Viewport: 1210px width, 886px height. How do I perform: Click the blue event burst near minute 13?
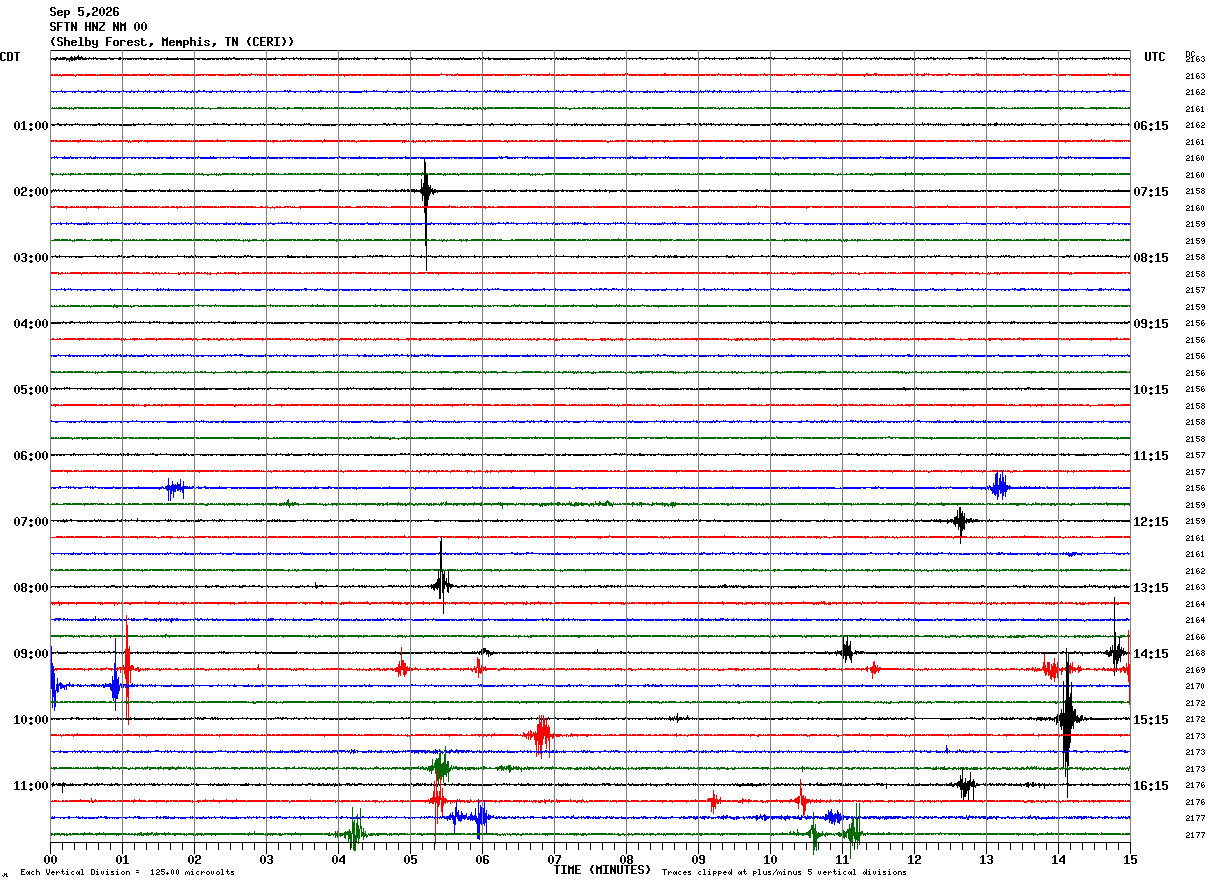(x=999, y=486)
